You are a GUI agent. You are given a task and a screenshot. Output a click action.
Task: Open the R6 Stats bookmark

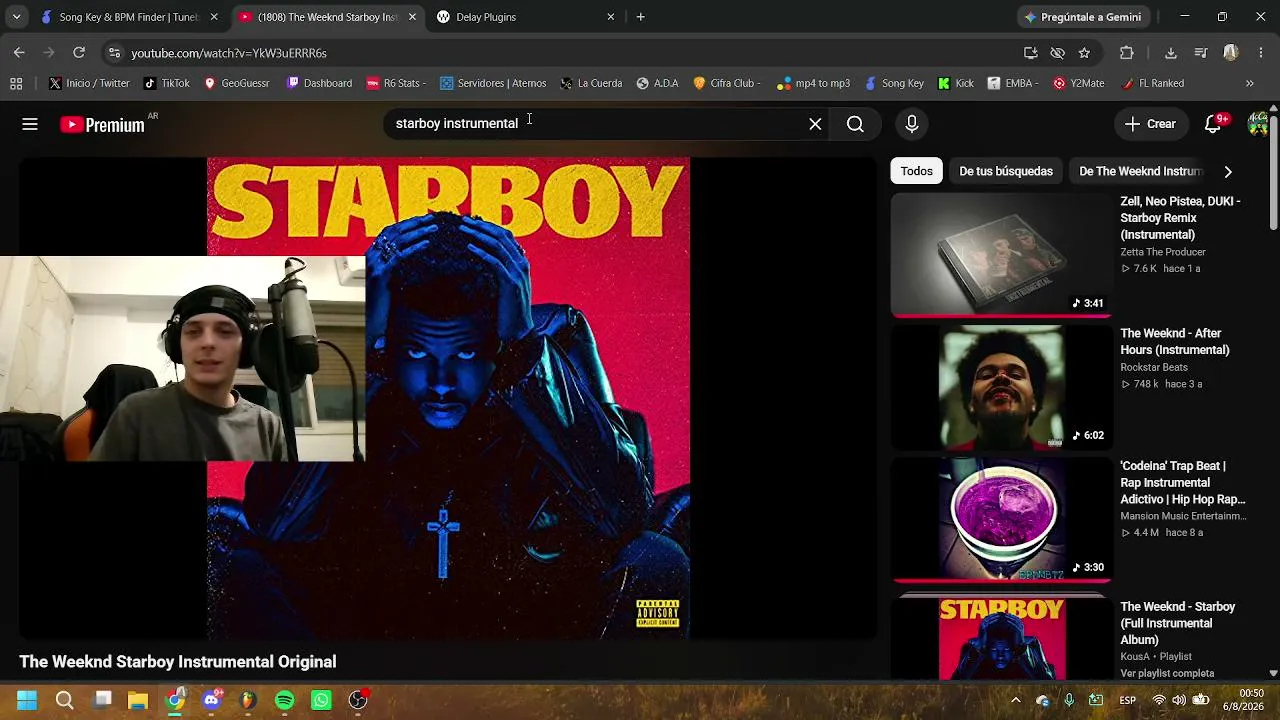click(x=397, y=83)
